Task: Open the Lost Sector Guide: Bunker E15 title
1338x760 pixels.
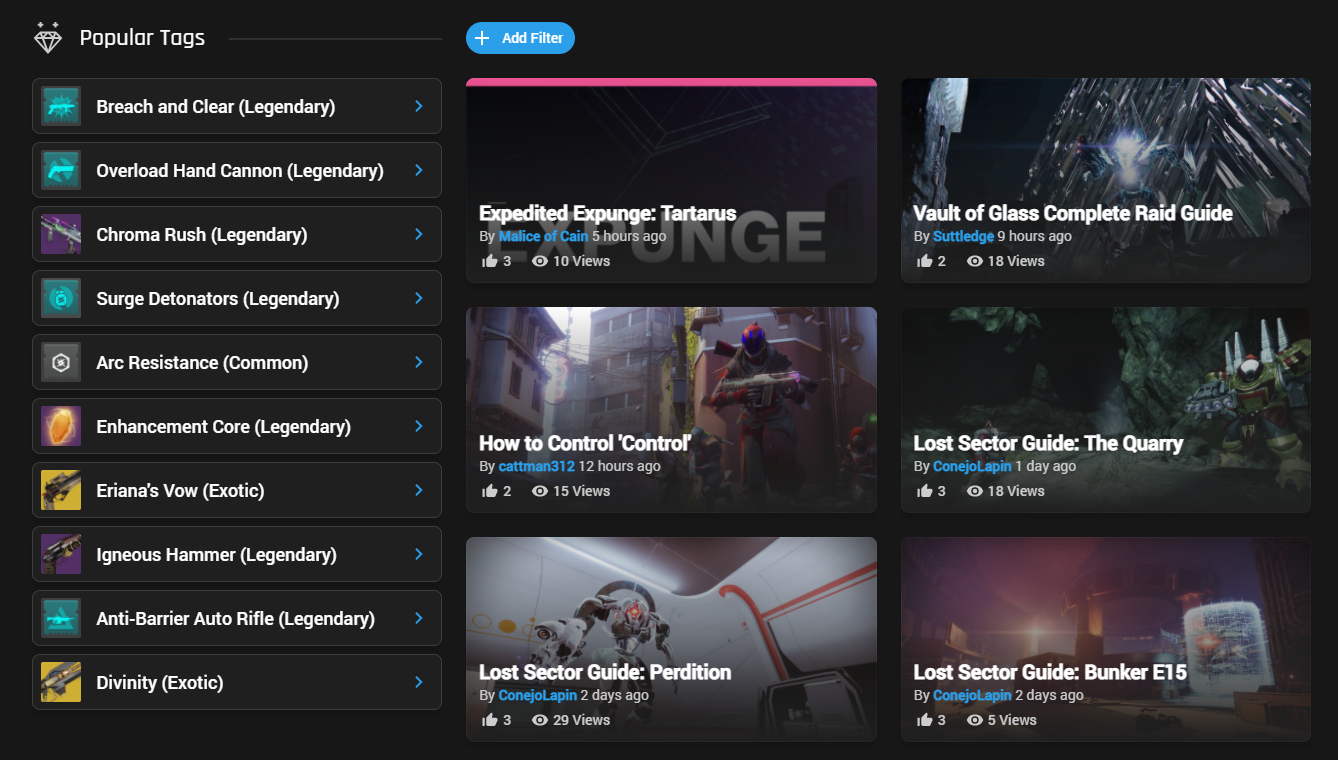Action: point(1050,672)
